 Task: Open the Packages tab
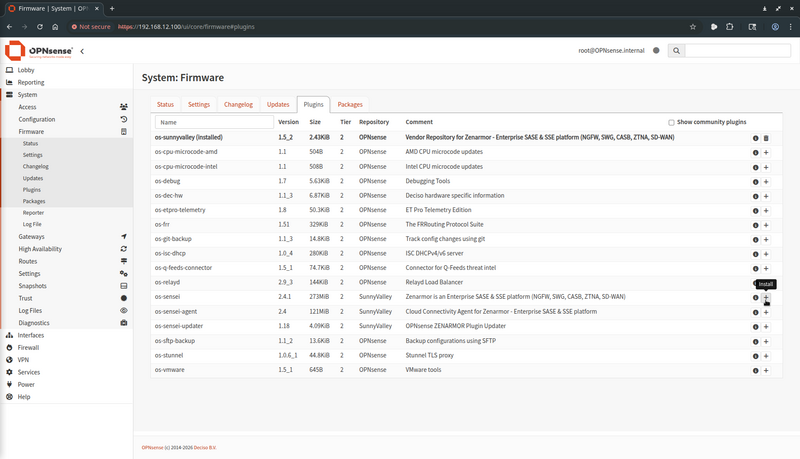coord(350,105)
